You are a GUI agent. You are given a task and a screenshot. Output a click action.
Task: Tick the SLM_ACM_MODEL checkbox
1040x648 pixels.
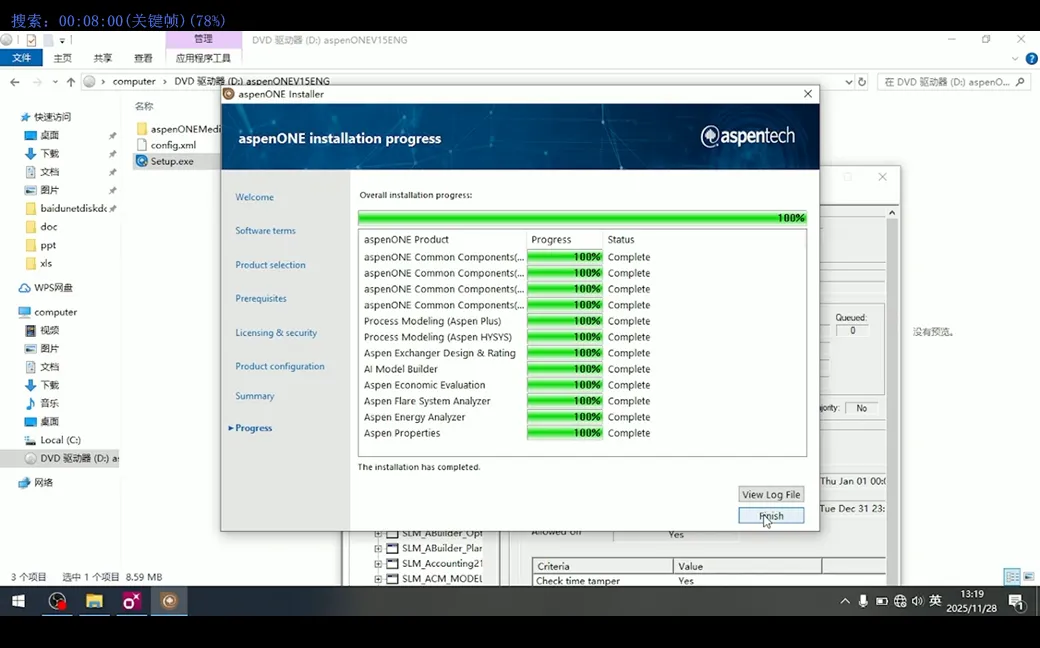[x=392, y=579]
